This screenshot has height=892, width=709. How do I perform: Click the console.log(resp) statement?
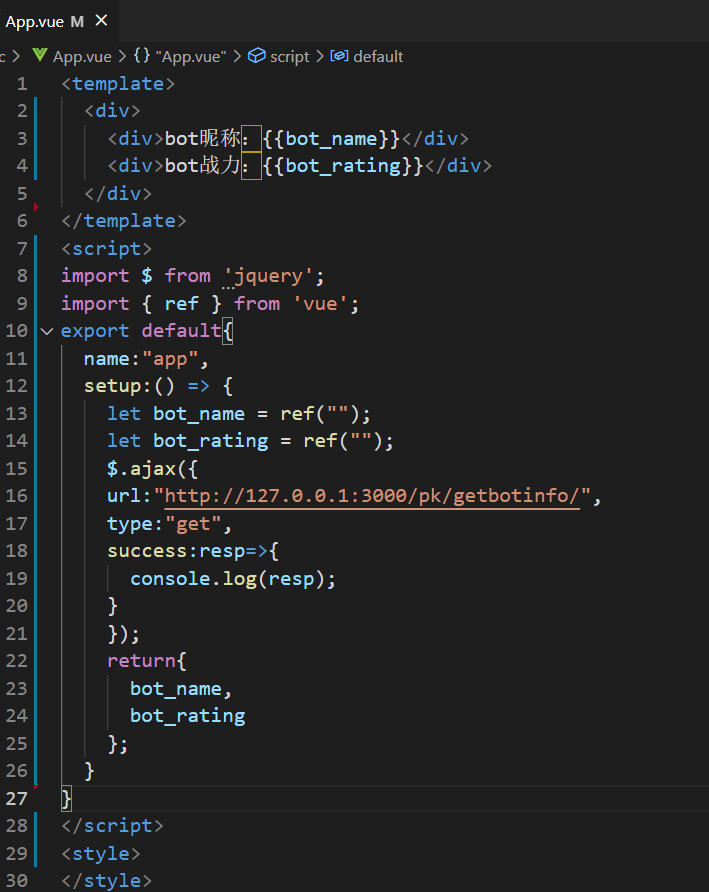coord(233,579)
